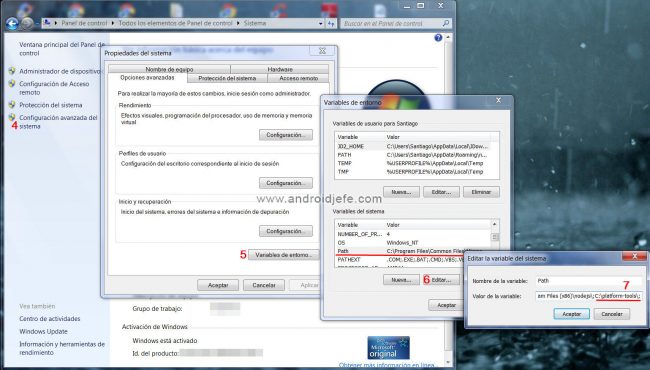The width and height of the screenshot is (650, 370).
Task: Click shield icon beside Administrador de dispositivos
Action: 12,71
